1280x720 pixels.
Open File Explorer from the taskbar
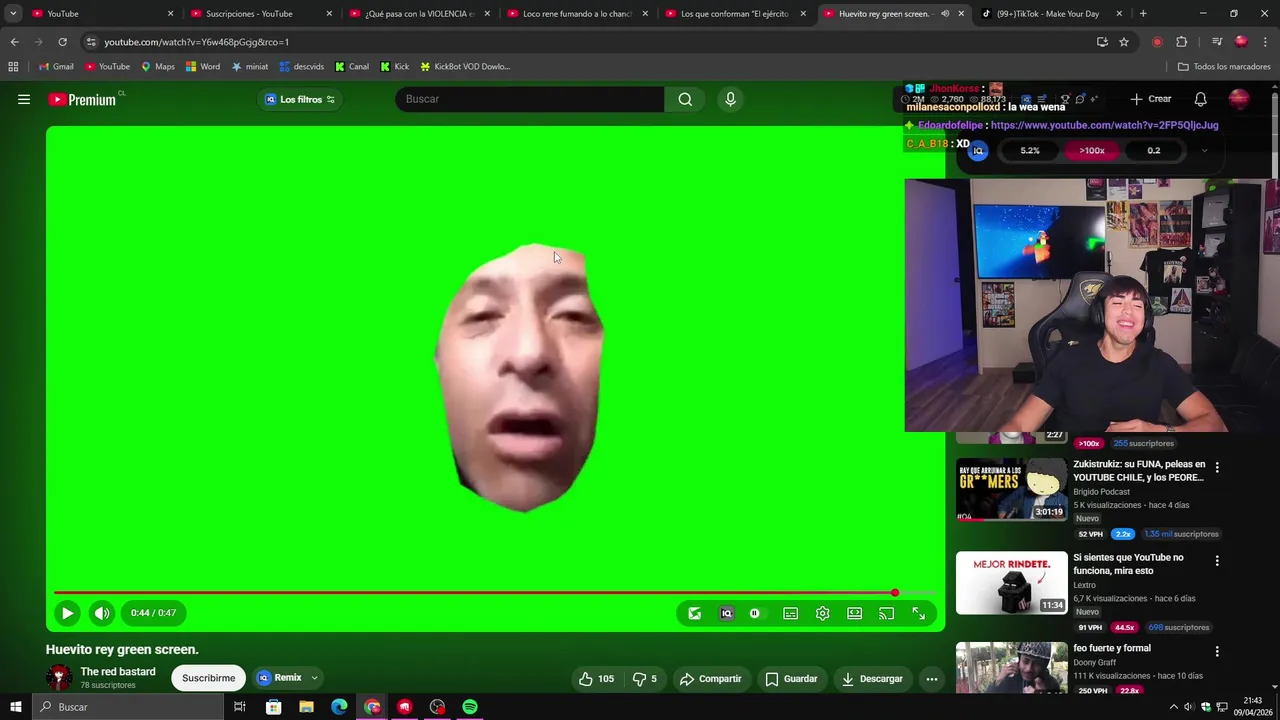click(x=306, y=707)
